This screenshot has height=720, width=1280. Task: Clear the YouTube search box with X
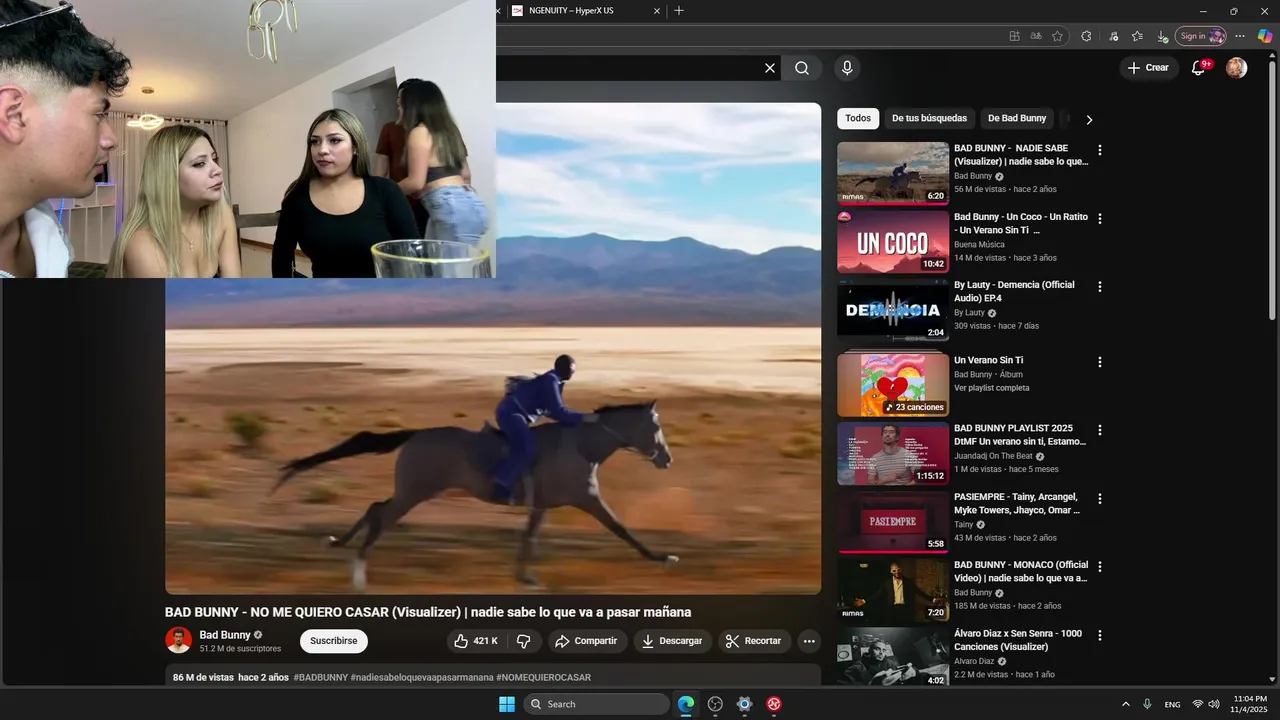tap(770, 68)
